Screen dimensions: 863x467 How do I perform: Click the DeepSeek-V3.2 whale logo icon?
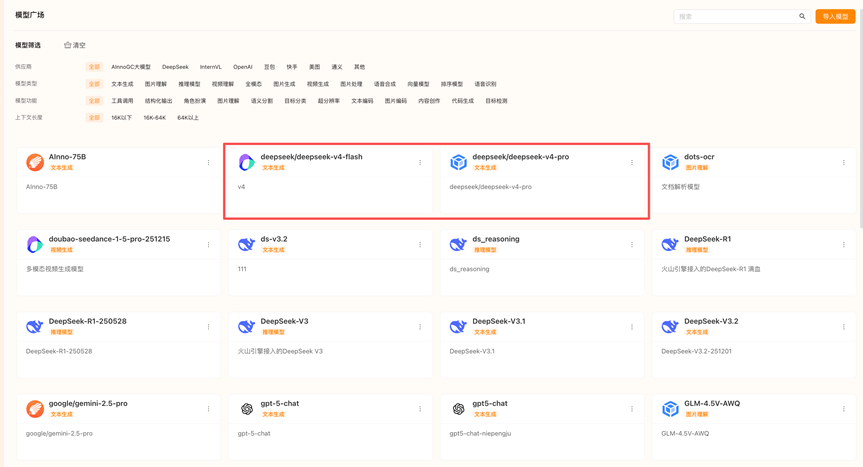[670, 327]
